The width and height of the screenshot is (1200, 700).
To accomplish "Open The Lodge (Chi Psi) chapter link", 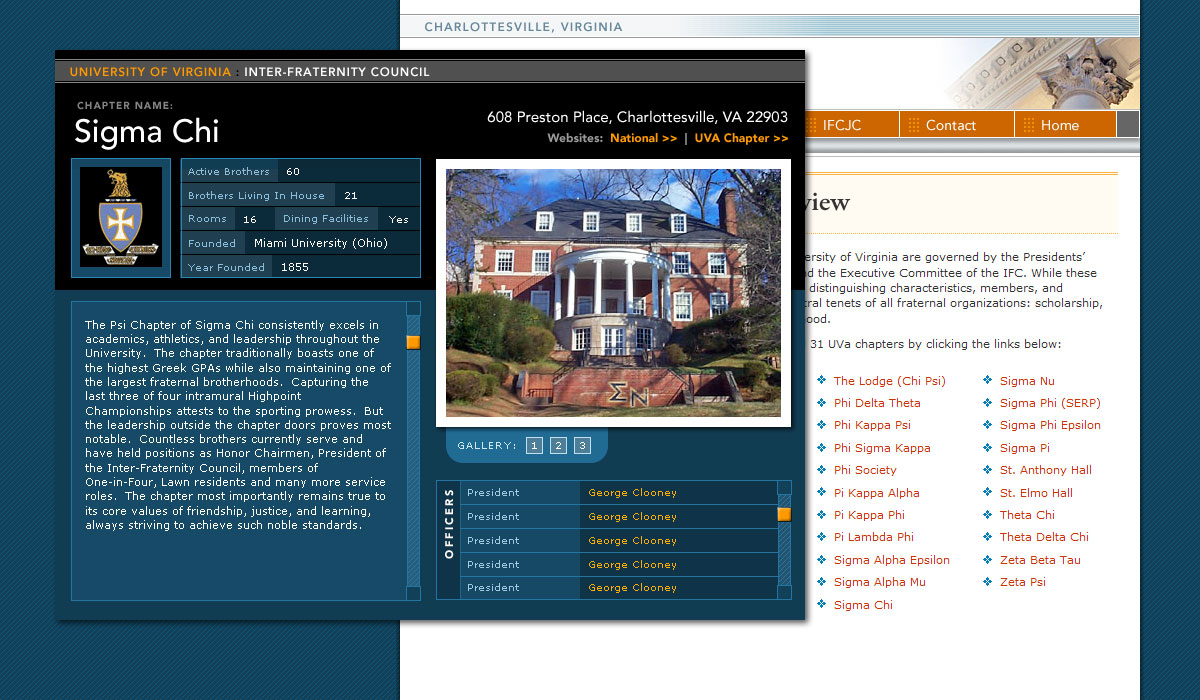I will pyautogui.click(x=889, y=381).
